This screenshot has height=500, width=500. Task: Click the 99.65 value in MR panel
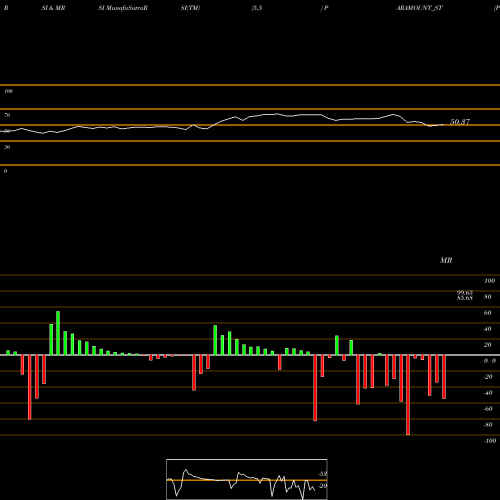465,293
